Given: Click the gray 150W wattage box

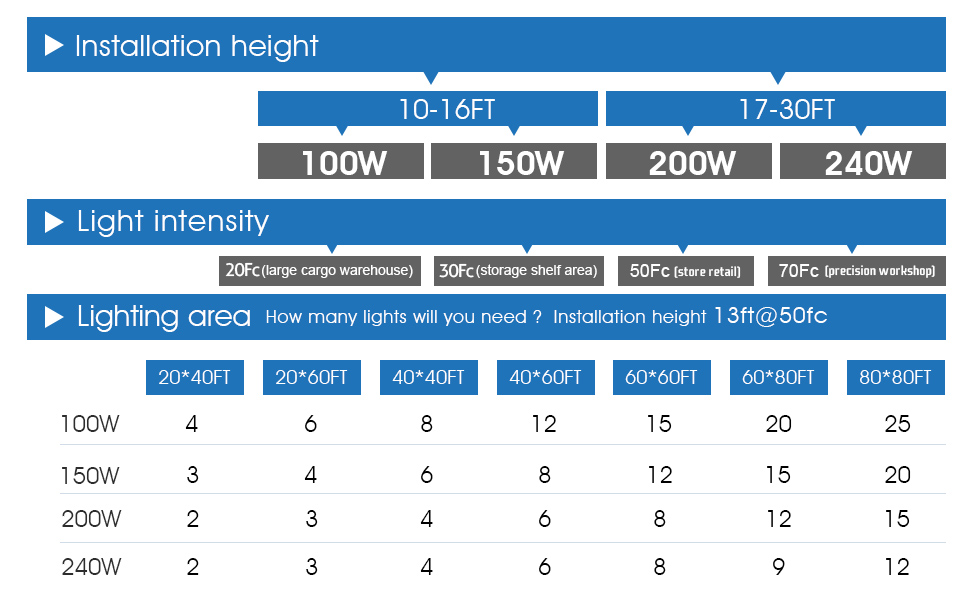Looking at the screenshot, I should (x=514, y=162).
